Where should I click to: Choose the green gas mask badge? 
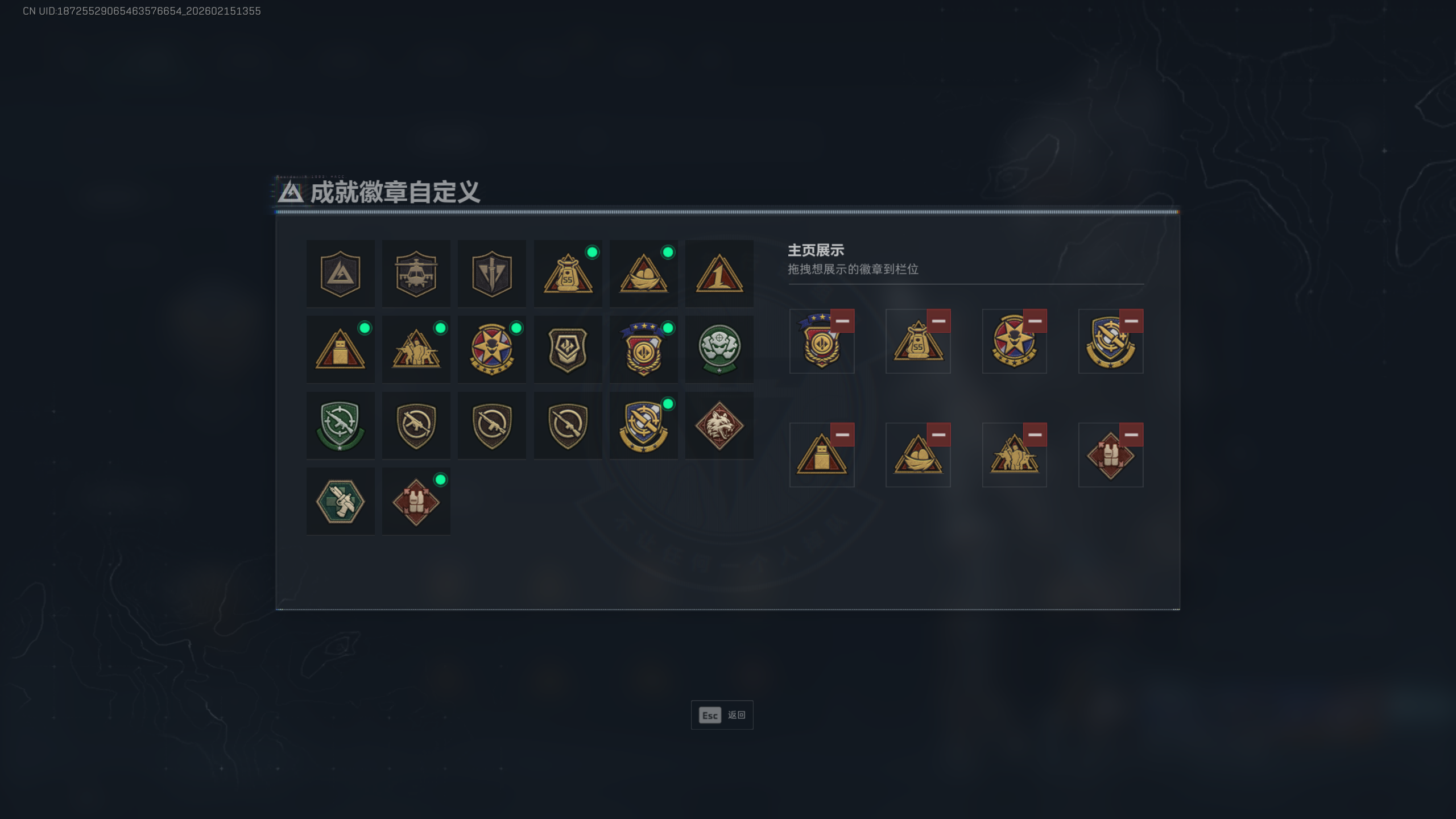[x=719, y=349]
